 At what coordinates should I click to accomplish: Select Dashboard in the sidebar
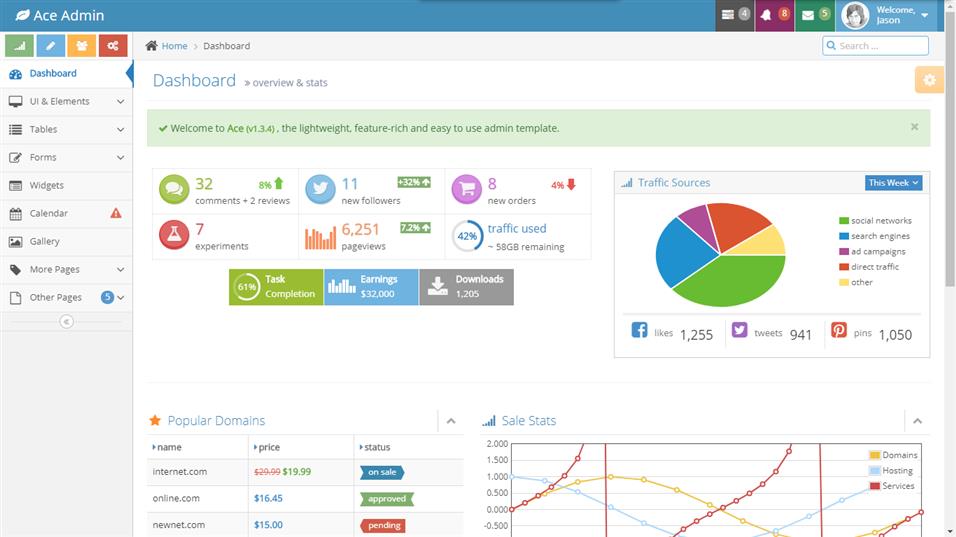(x=66, y=73)
